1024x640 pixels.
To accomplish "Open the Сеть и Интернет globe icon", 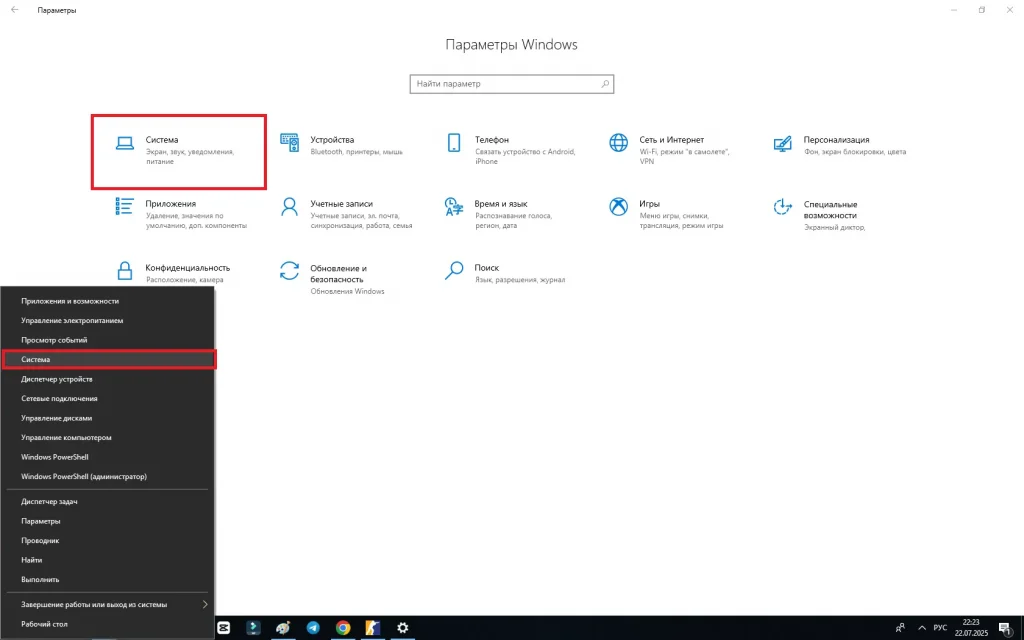I will (x=618, y=142).
